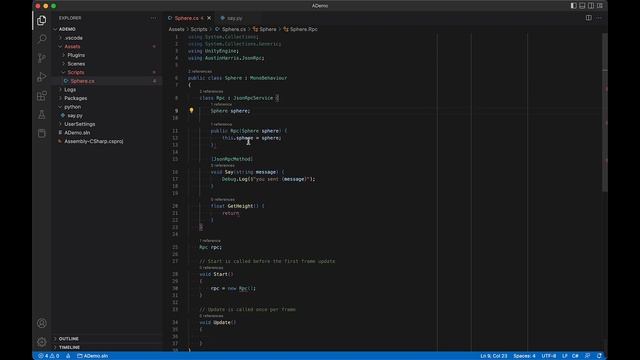Open the Customize Layout control
This screenshot has width=640, height=360.
pyautogui.click(x=600, y=6)
